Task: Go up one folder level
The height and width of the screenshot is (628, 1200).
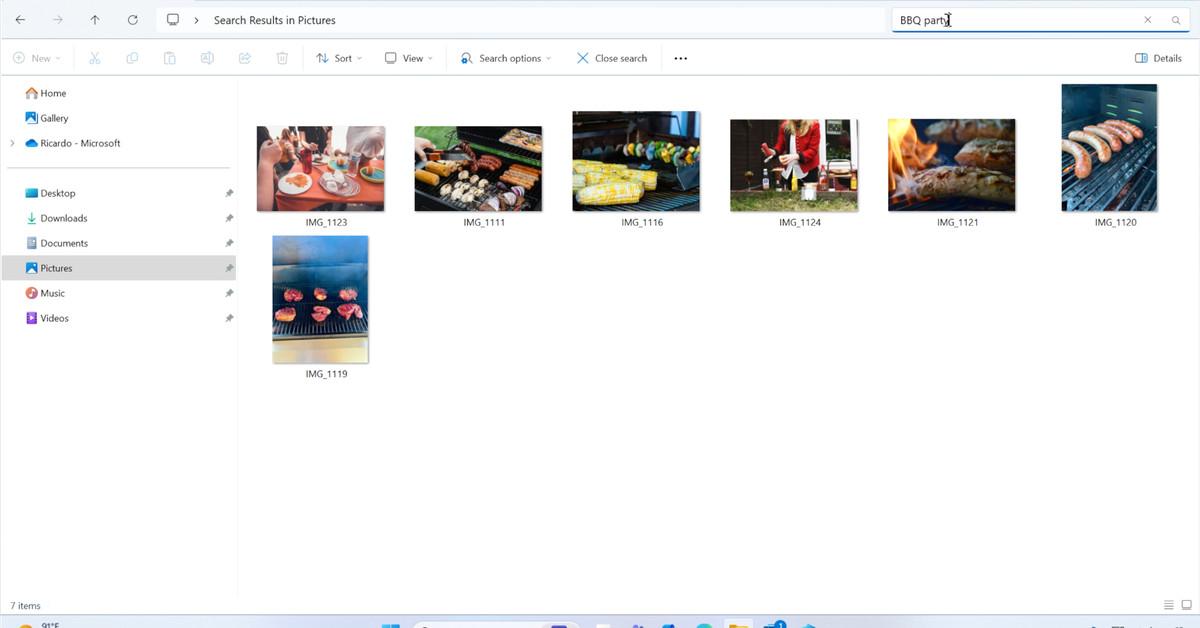Action: pos(95,20)
